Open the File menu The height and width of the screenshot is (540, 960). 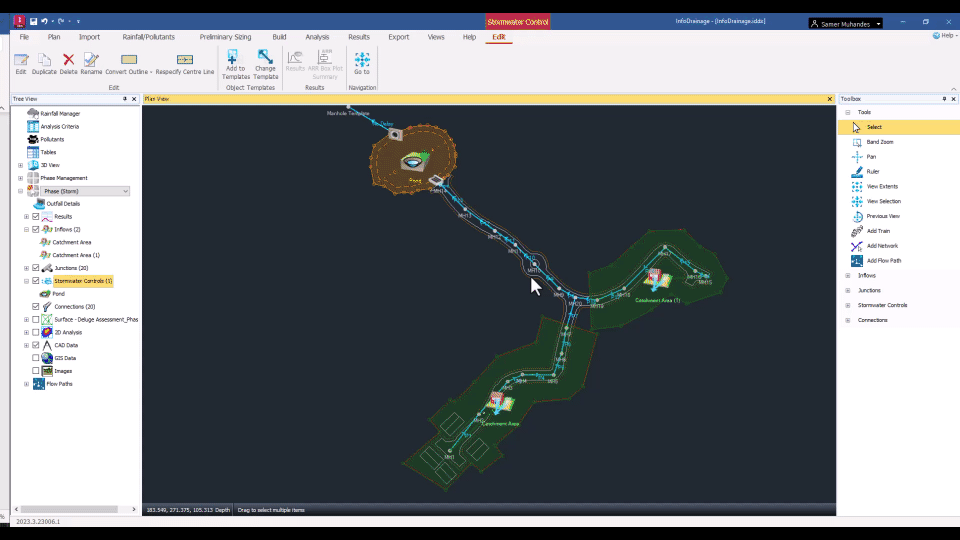(24, 37)
